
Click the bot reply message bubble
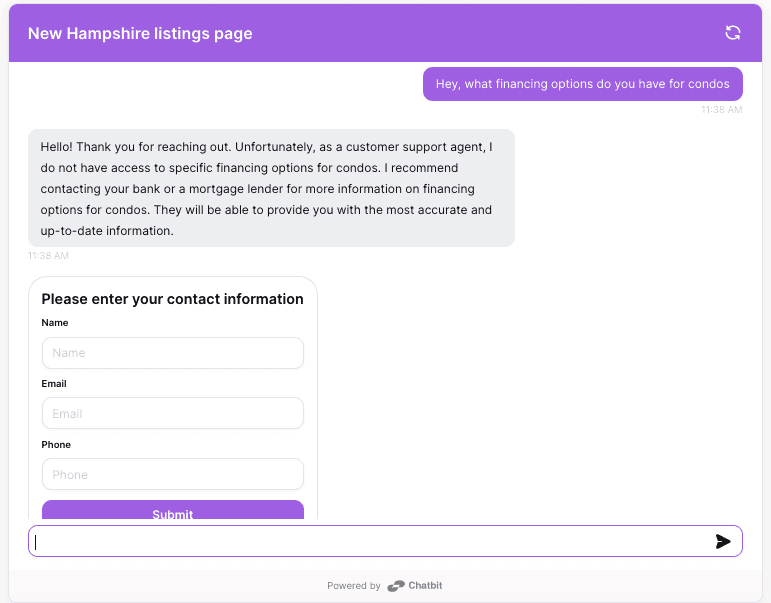tap(271, 188)
